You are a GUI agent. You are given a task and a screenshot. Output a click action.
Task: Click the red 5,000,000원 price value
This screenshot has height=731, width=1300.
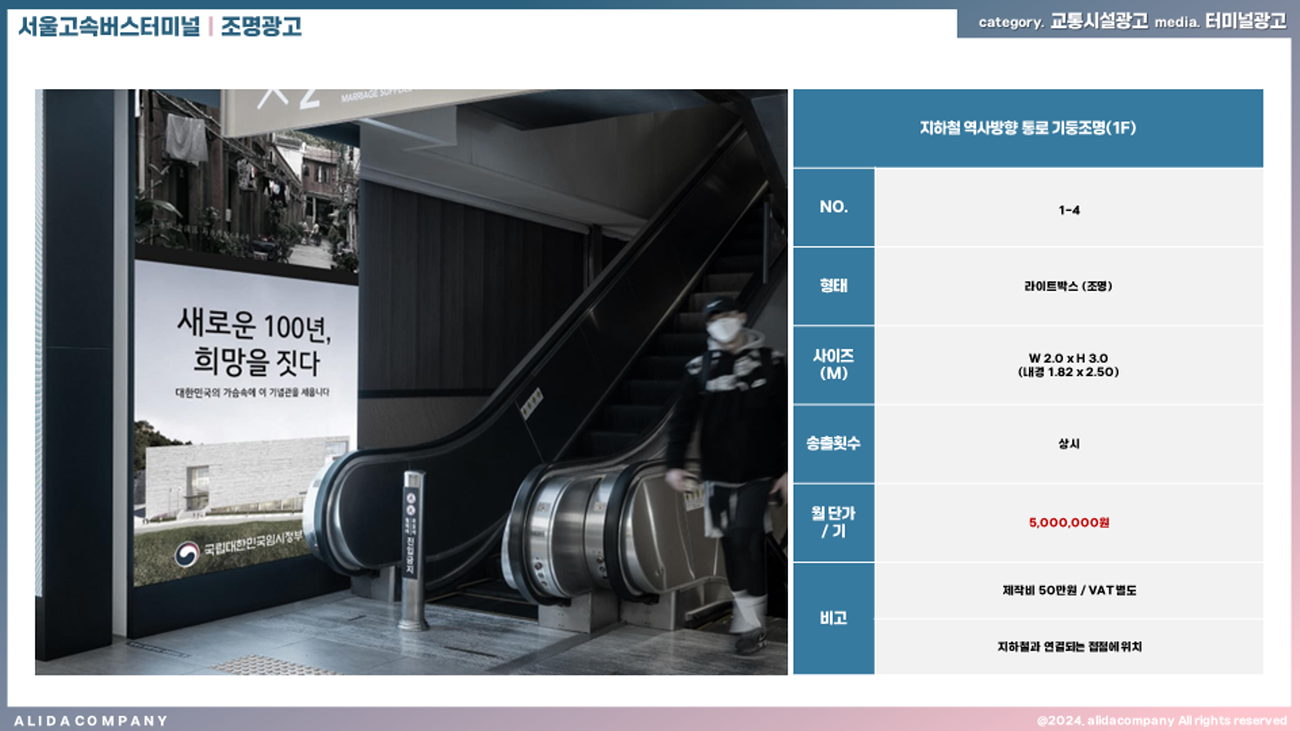(x=1068, y=523)
